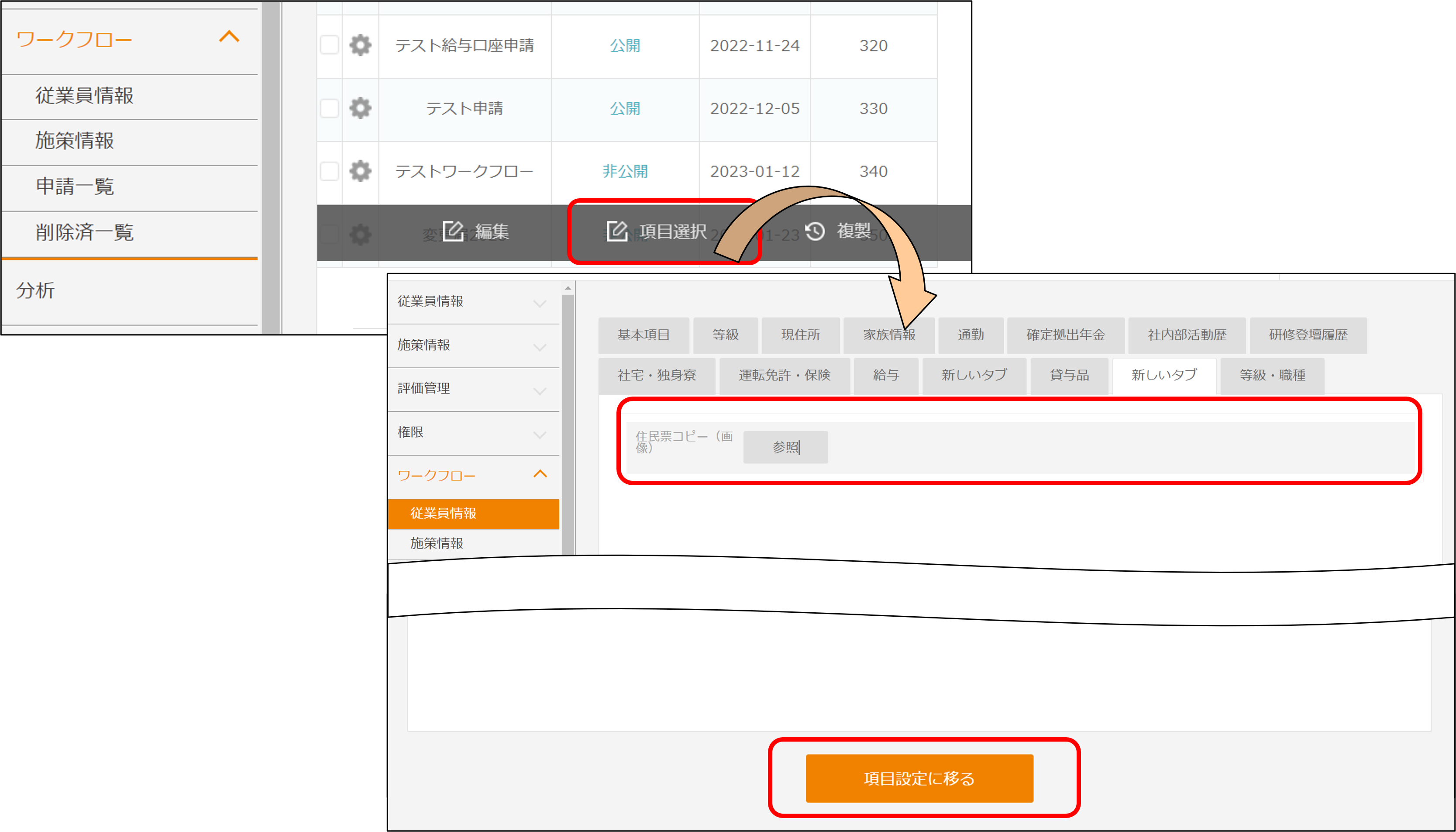Image resolution: width=1456 pixels, height=832 pixels.
Task: Click 編集 action in dark bar
Action: click(476, 231)
